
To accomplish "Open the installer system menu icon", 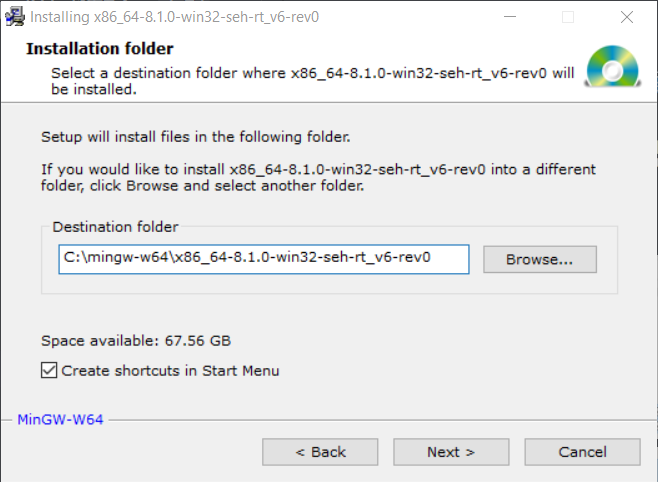I will (x=15, y=17).
